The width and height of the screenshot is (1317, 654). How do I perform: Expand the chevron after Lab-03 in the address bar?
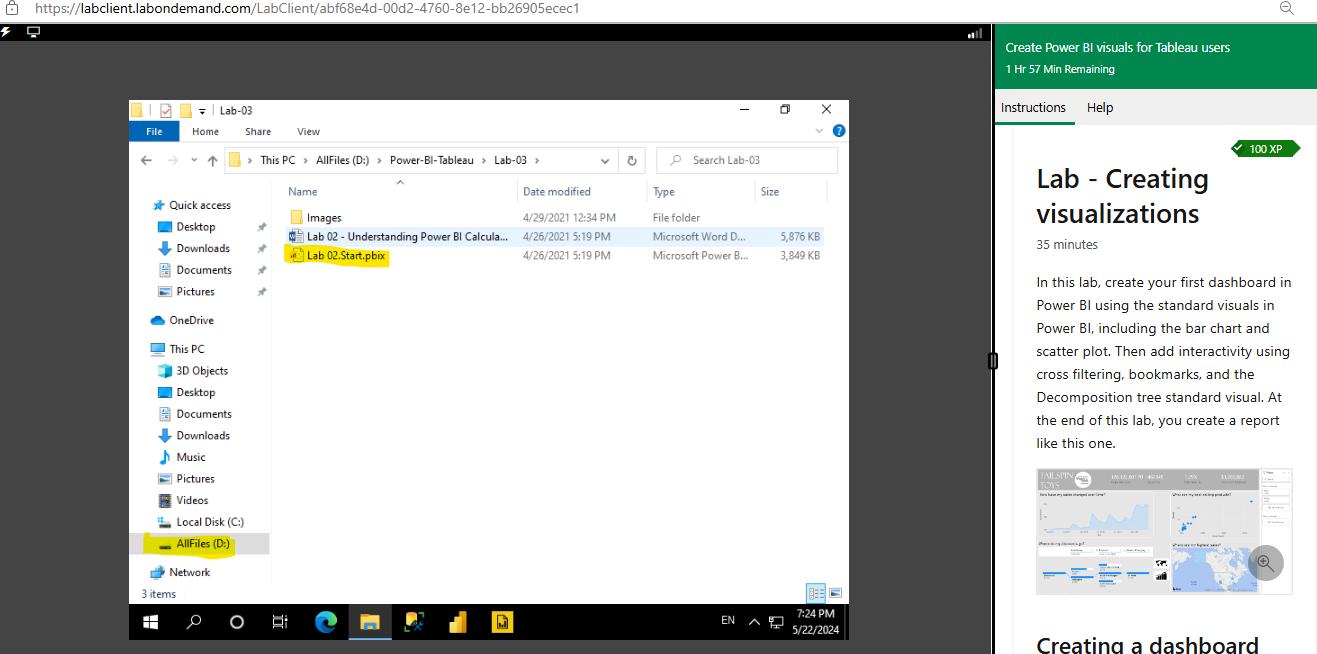536,160
